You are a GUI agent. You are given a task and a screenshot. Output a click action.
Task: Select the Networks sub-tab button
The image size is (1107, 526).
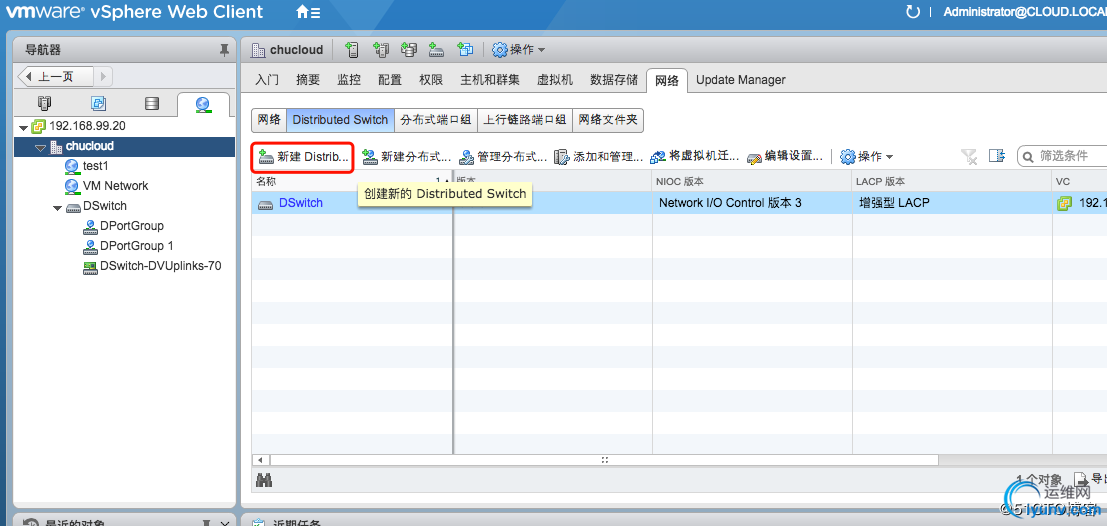(x=269, y=120)
